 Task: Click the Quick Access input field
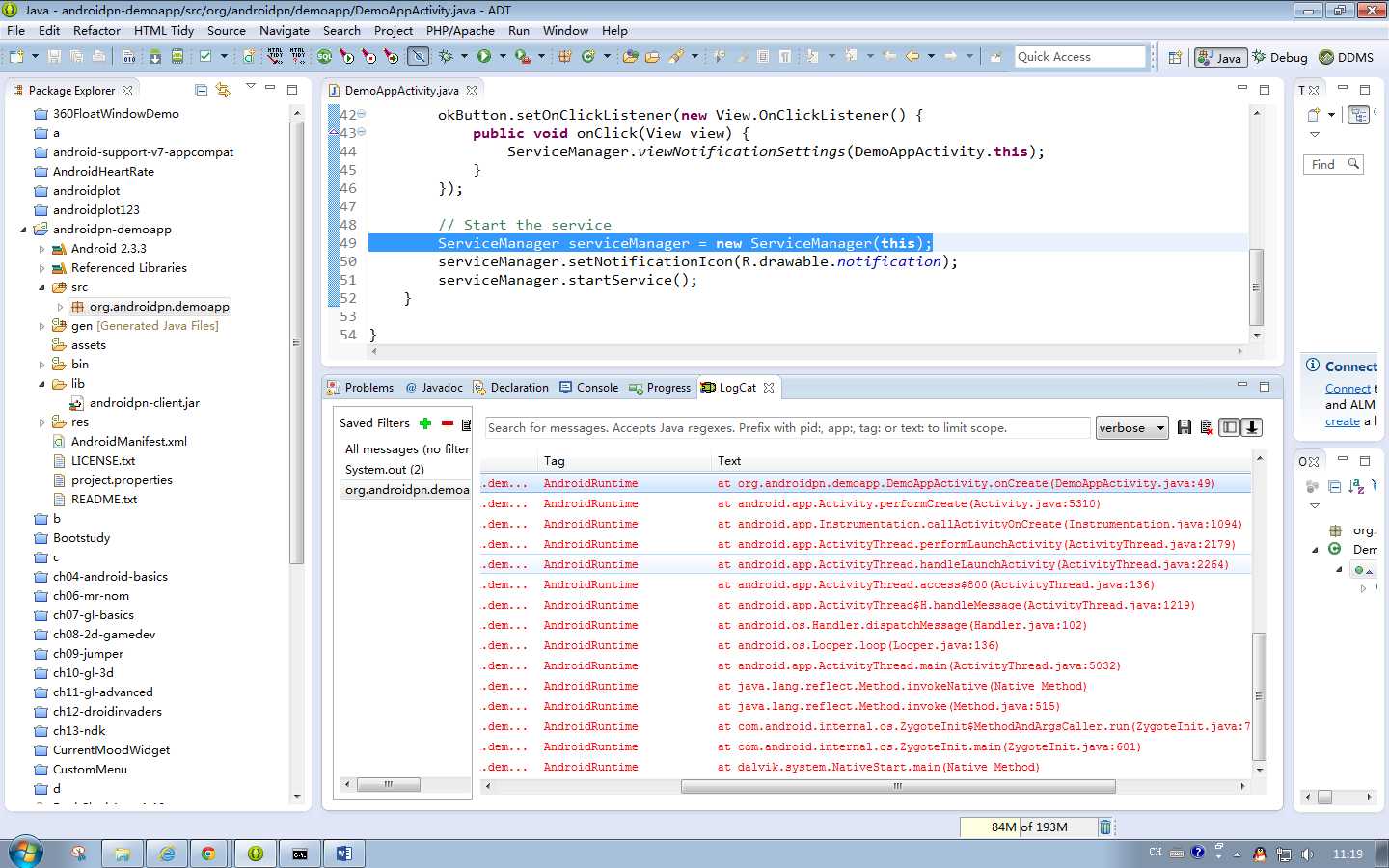[1079, 57]
